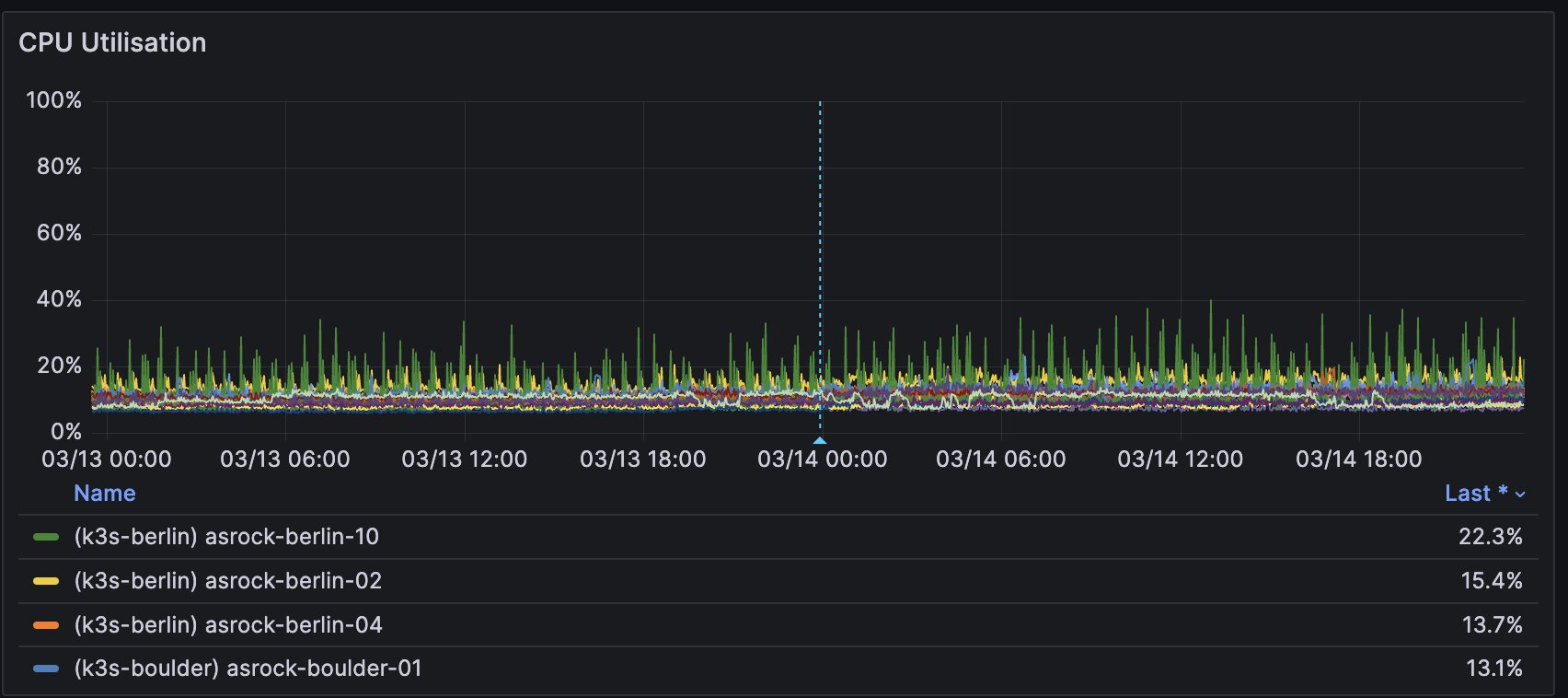
Task: Show only the asrock-berlin-04 series
Action: point(227,625)
